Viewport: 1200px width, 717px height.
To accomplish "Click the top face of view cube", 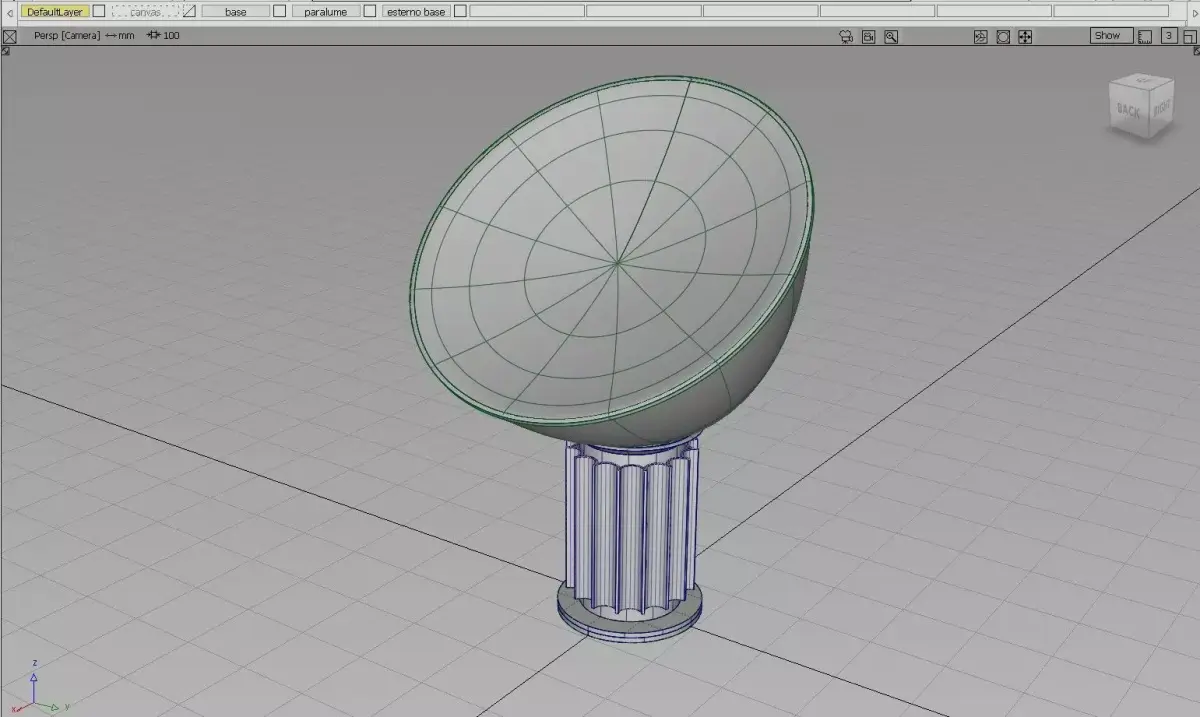I will [1141, 81].
